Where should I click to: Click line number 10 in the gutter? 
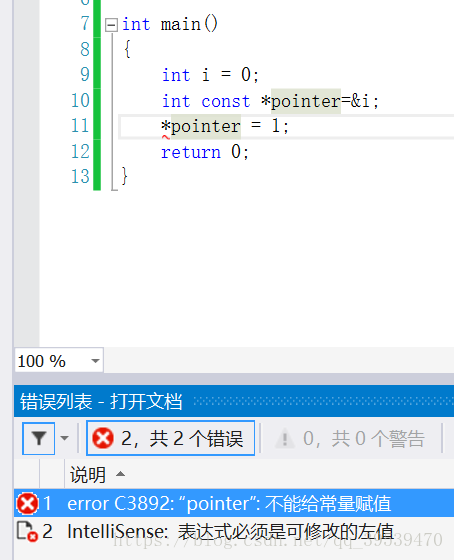(80, 101)
